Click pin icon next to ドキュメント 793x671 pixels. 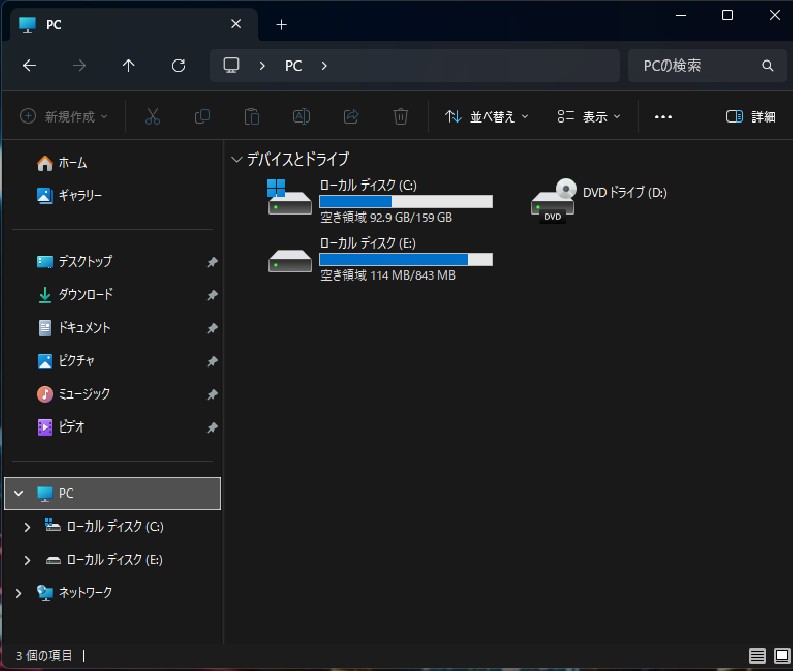click(212, 328)
